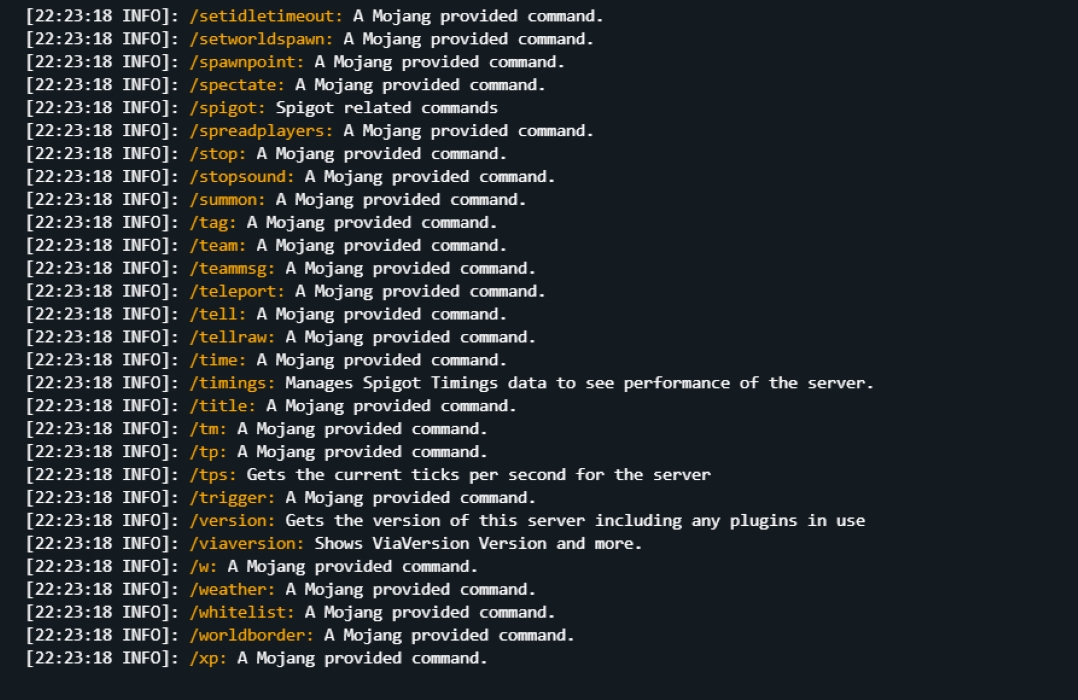The image size is (1078, 700).
Task: Click the /worldborder command name
Action: tap(251, 636)
